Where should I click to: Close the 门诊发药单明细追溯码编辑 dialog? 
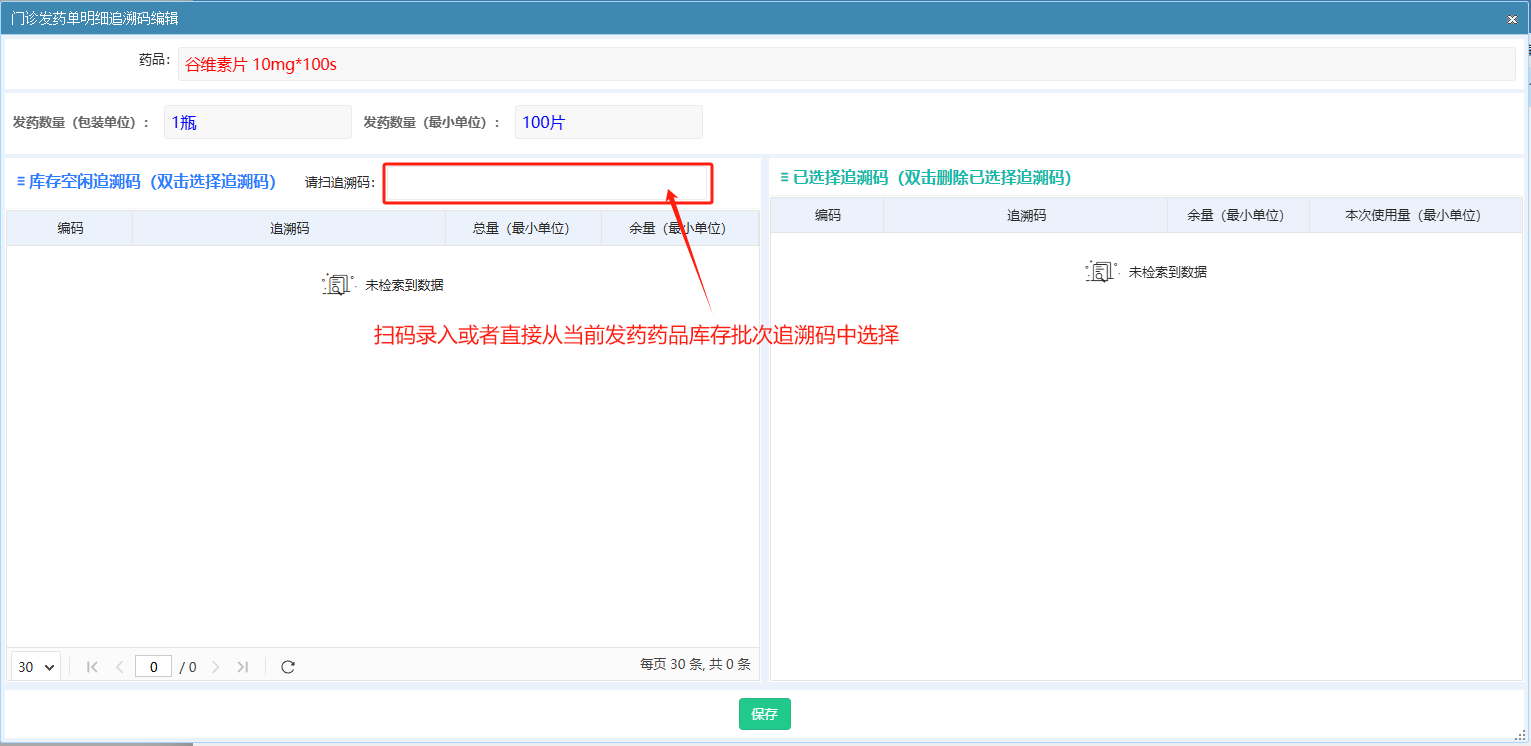[x=1512, y=19]
